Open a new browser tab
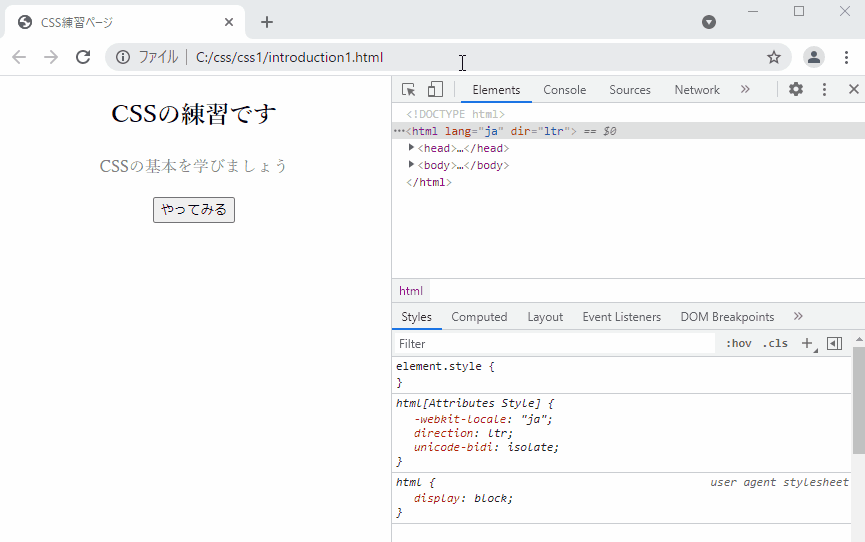The height and width of the screenshot is (542, 865). [267, 22]
